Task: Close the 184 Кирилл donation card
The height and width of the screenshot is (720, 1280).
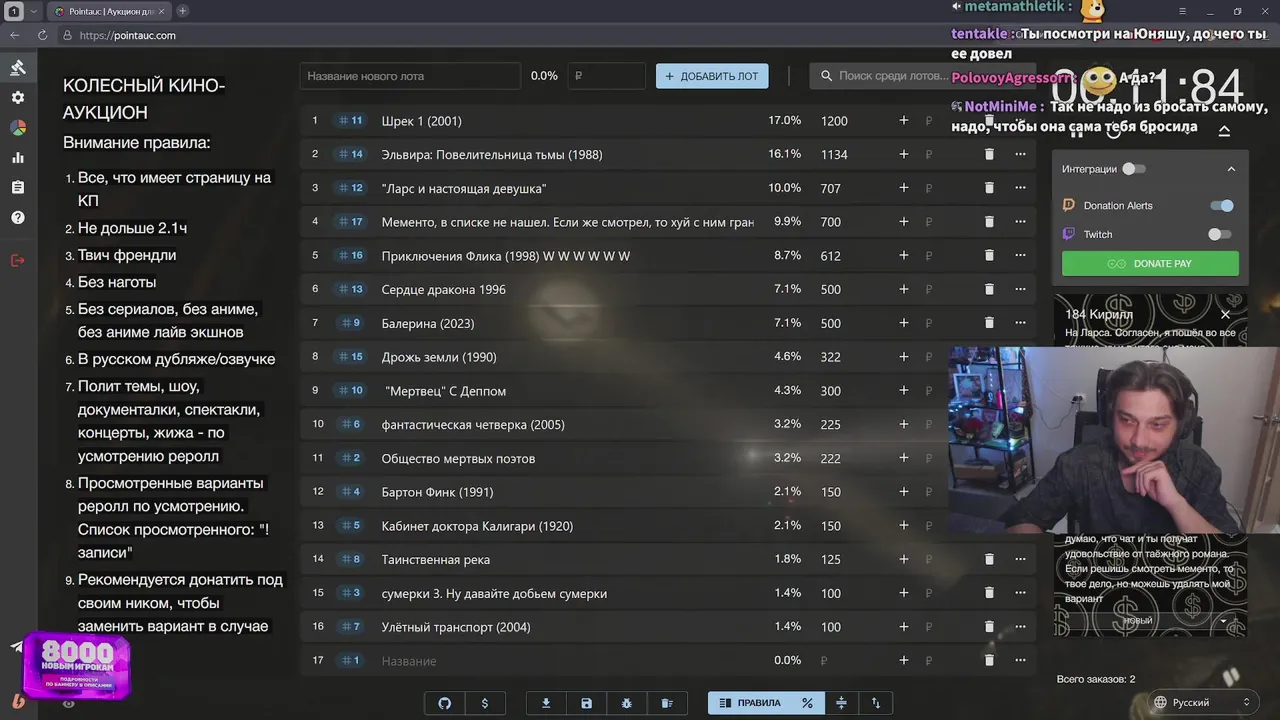Action: click(x=1225, y=314)
